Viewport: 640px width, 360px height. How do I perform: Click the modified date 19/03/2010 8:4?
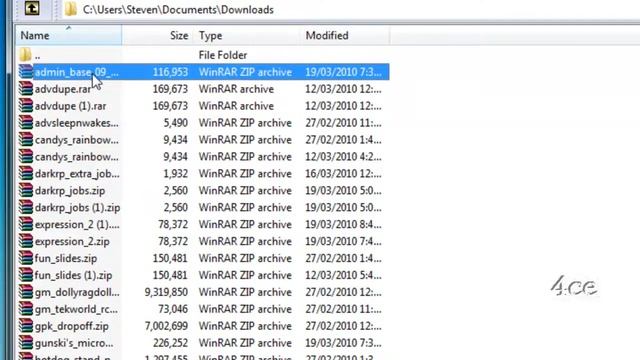point(343,224)
